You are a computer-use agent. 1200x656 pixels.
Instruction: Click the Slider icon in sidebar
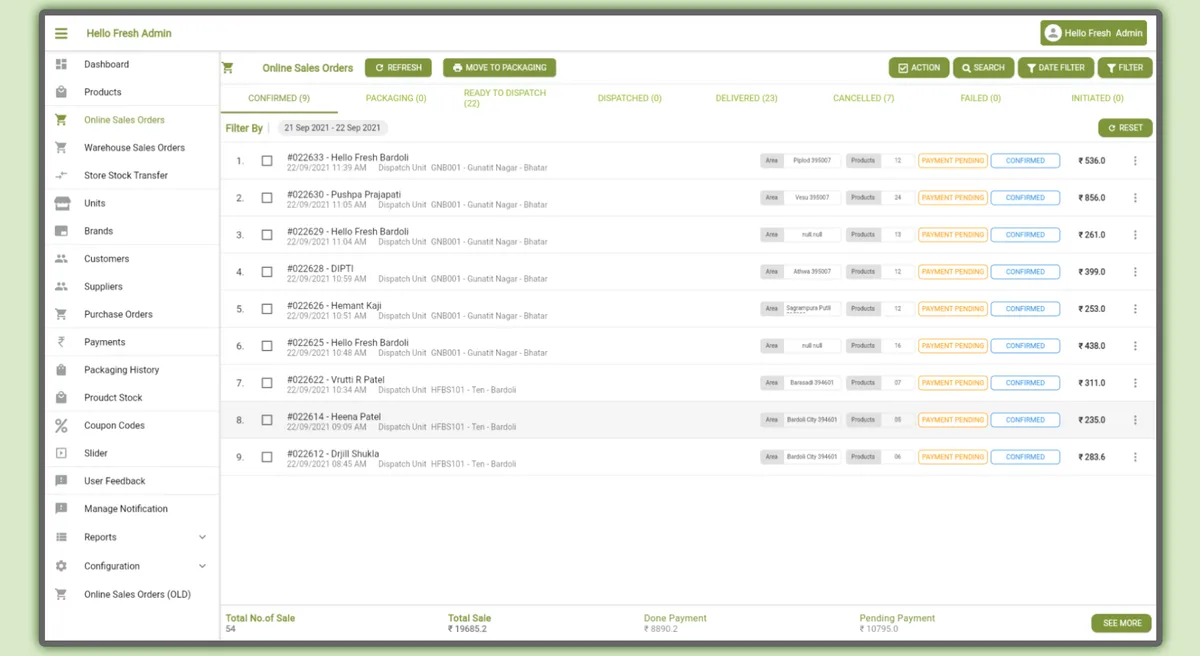coord(61,453)
